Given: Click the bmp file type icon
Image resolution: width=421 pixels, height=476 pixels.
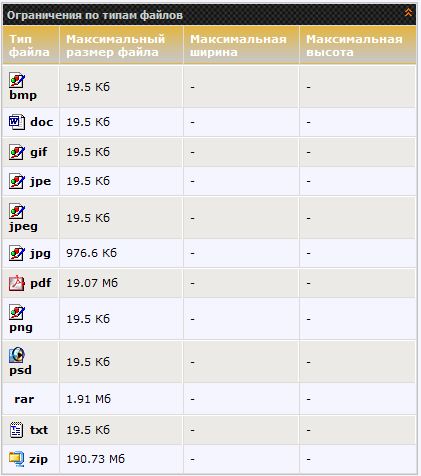Looking at the screenshot, I should point(17,80).
